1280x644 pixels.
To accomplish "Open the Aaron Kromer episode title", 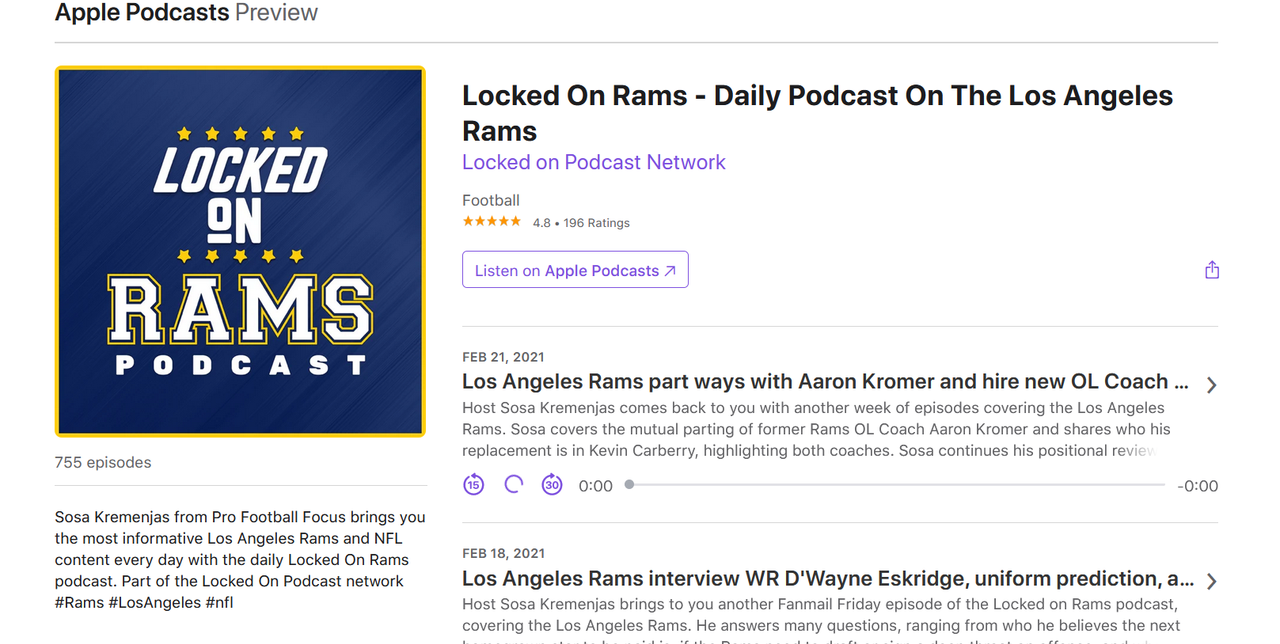I will 825,381.
